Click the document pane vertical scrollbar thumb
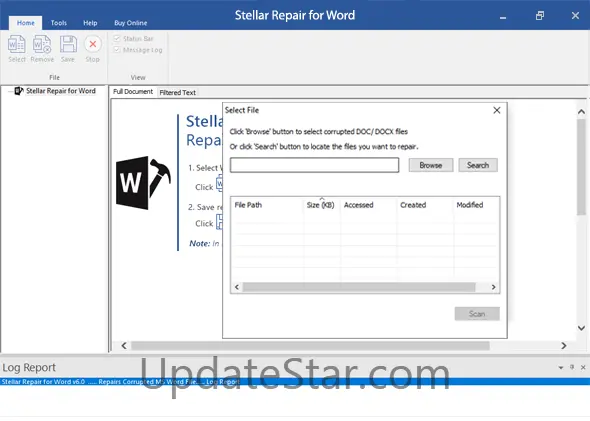This screenshot has width=590, height=421. coord(581,167)
